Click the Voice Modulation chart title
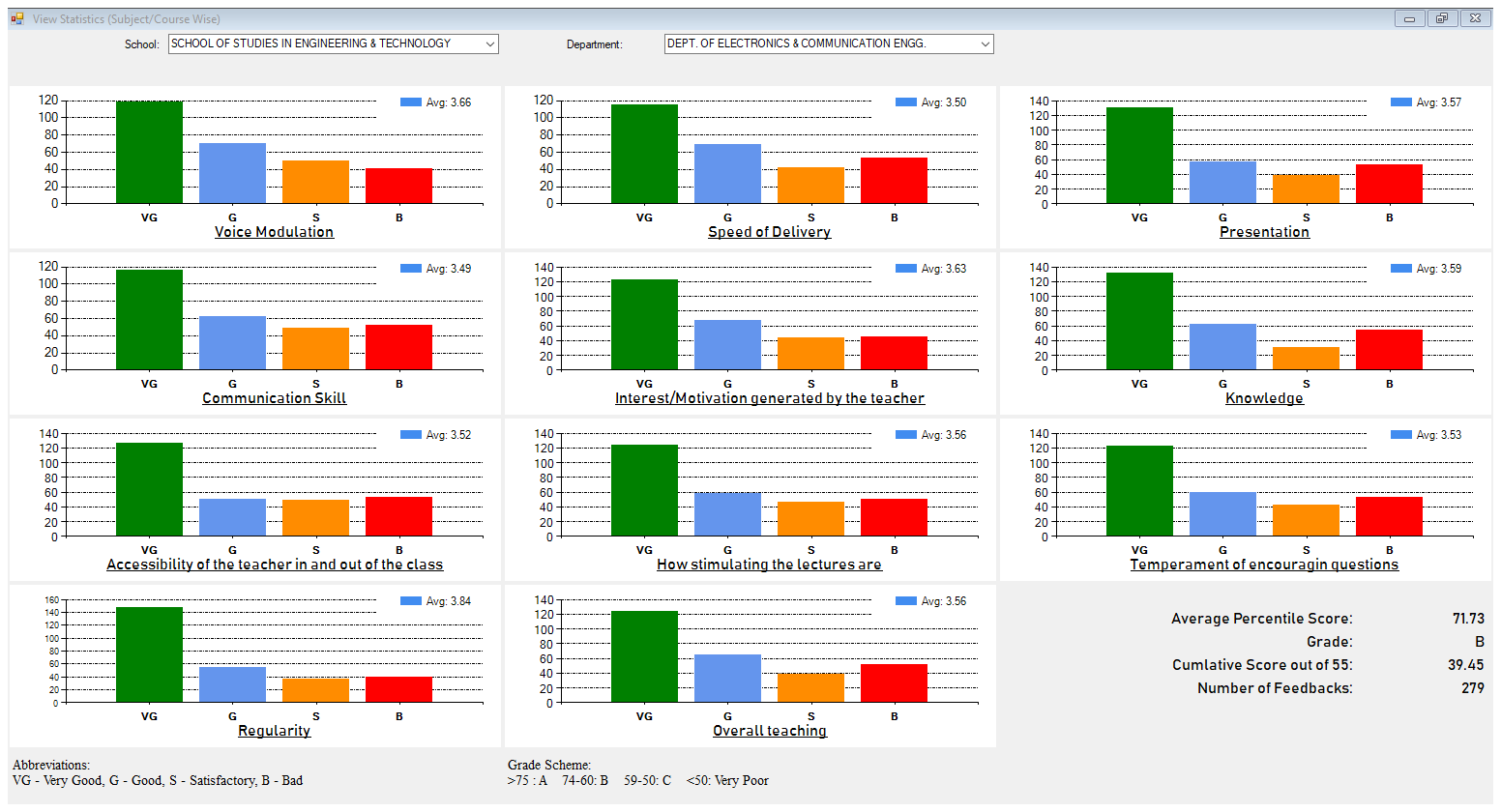The width and height of the screenshot is (1501, 812). click(274, 232)
